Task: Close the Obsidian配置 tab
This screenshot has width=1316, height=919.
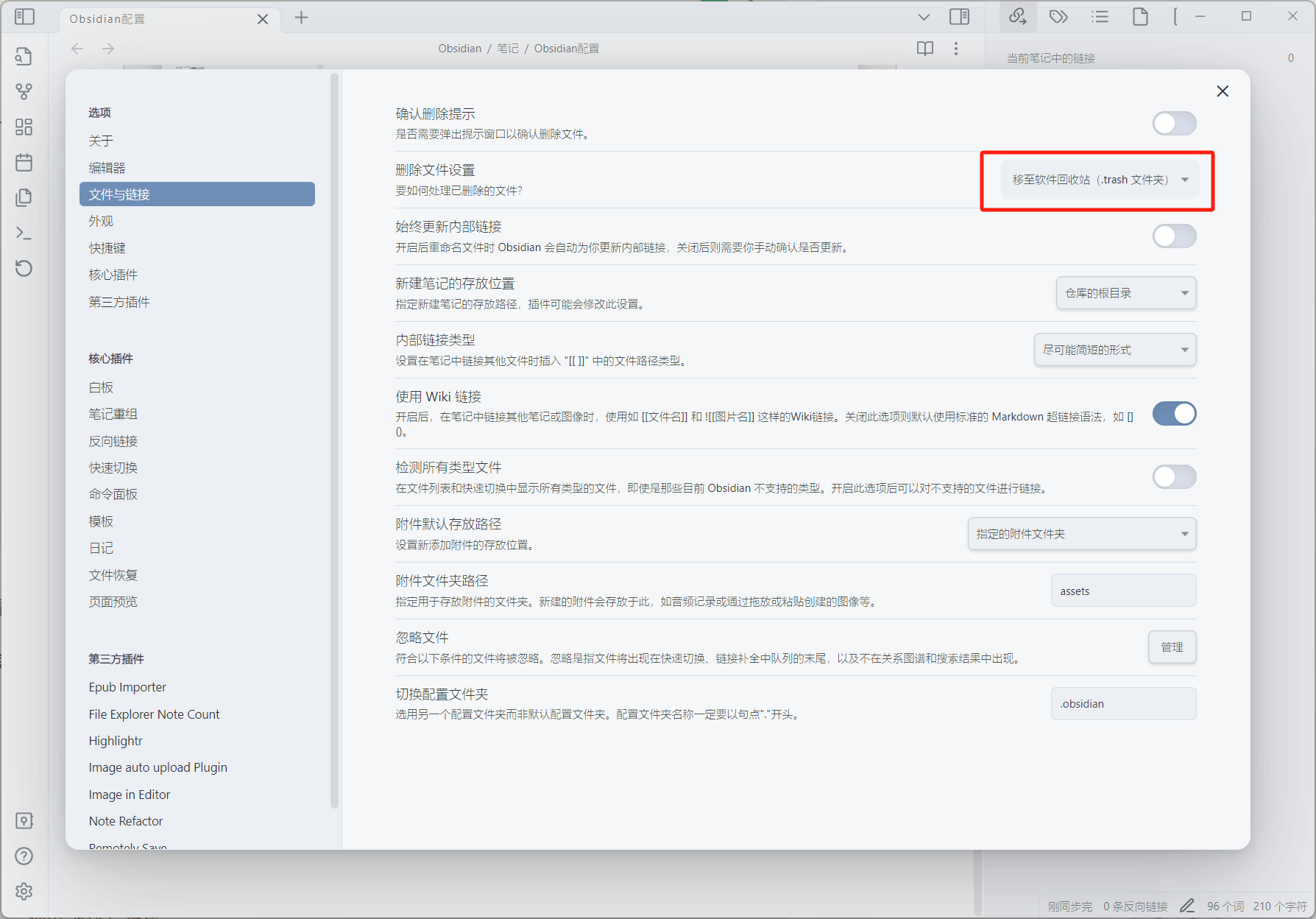Action: 263,19
